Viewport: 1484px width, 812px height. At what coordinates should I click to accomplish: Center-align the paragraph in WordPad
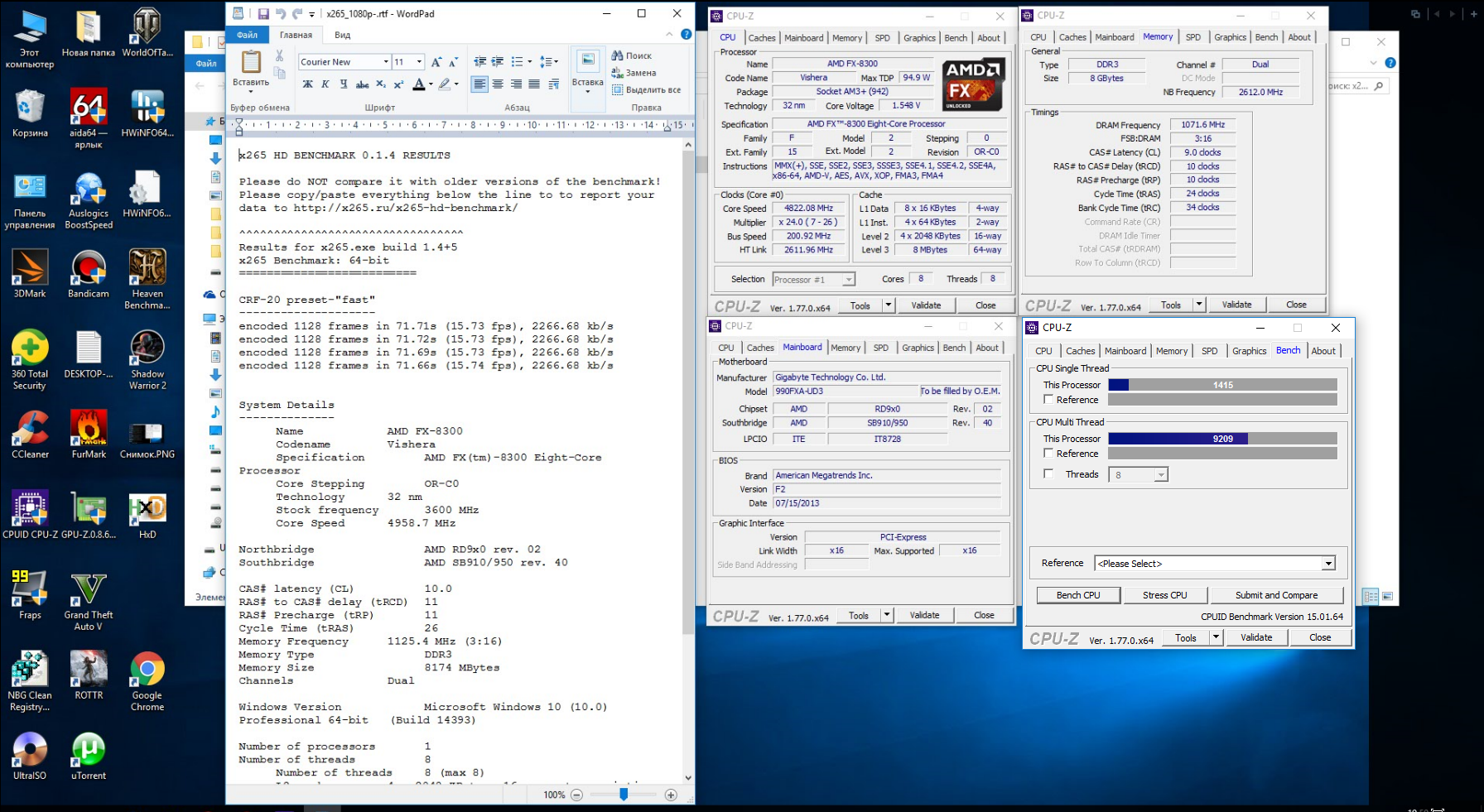(498, 84)
